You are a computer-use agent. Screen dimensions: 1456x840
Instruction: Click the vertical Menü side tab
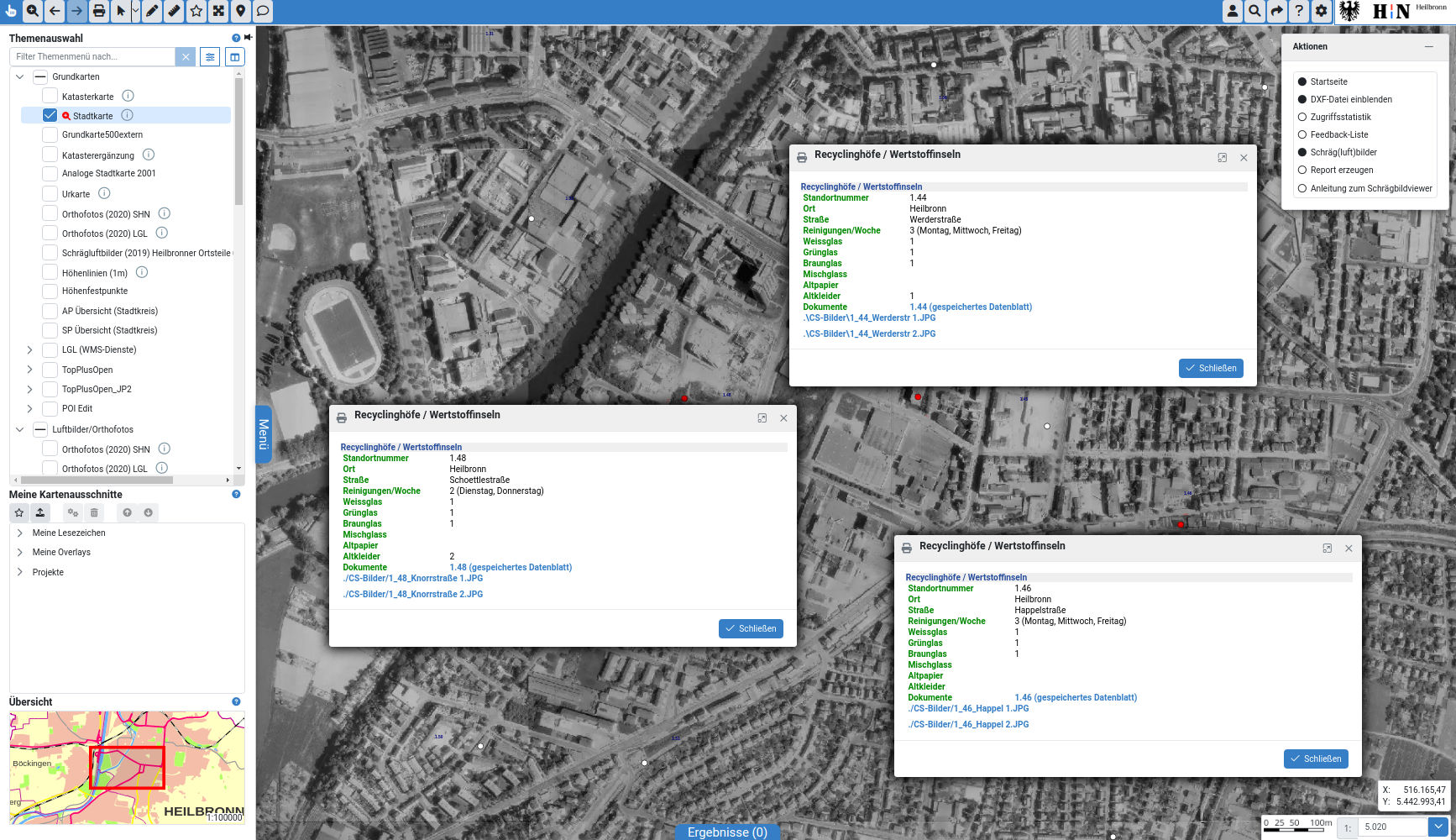(263, 434)
